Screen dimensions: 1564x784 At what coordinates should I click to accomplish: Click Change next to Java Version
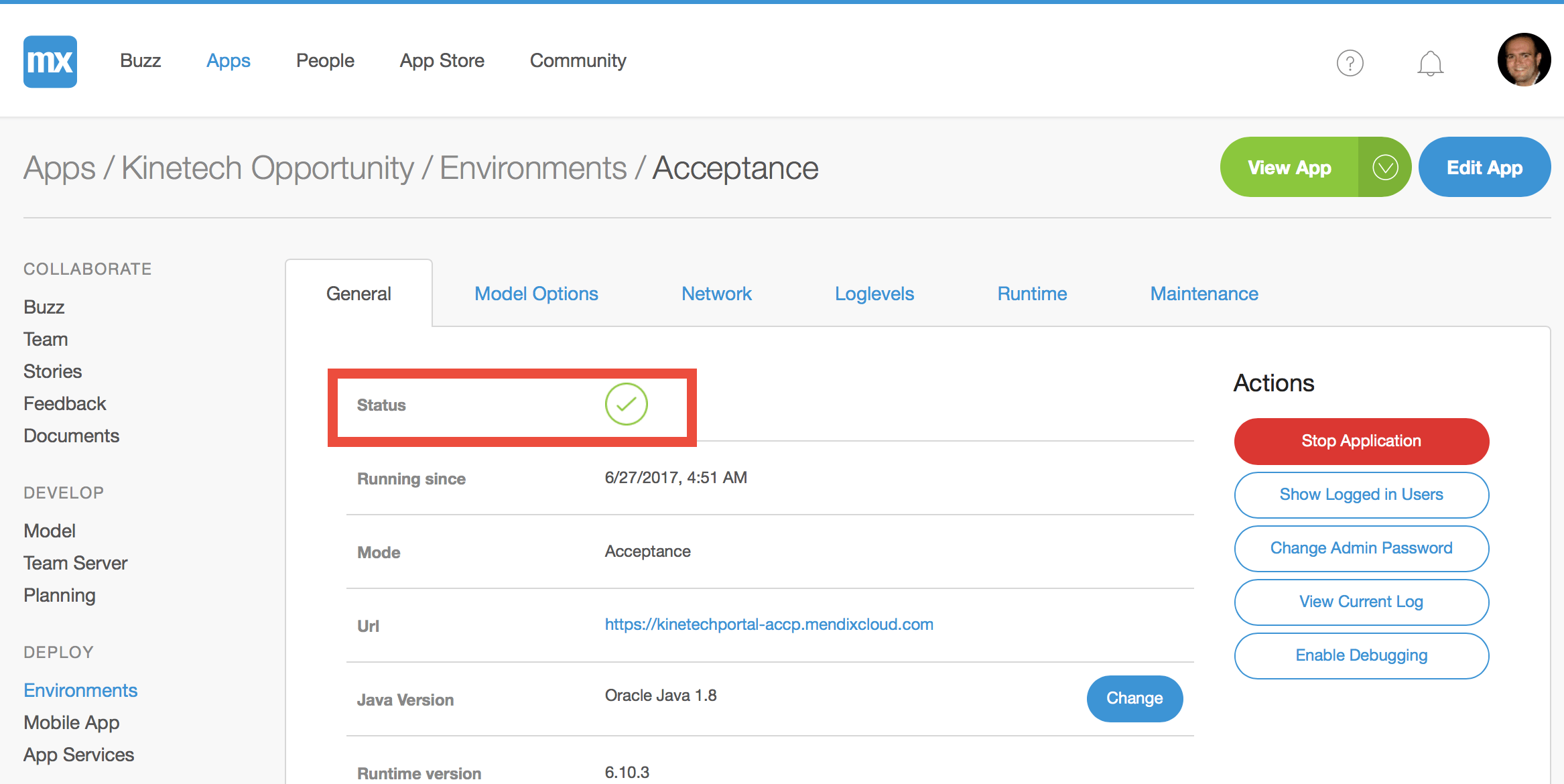click(1134, 698)
